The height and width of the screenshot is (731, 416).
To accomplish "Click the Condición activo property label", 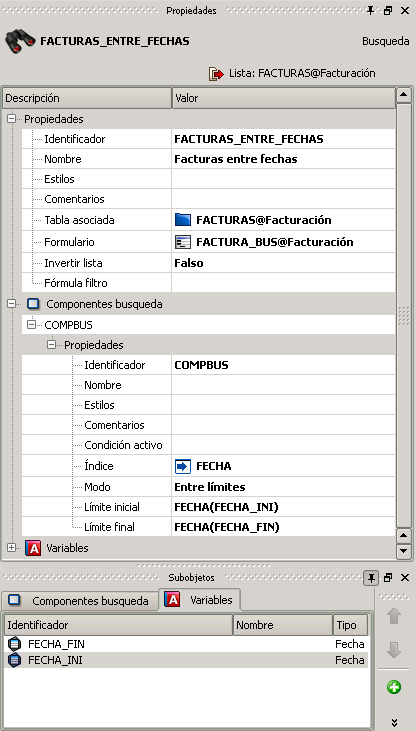I will (x=123, y=445).
